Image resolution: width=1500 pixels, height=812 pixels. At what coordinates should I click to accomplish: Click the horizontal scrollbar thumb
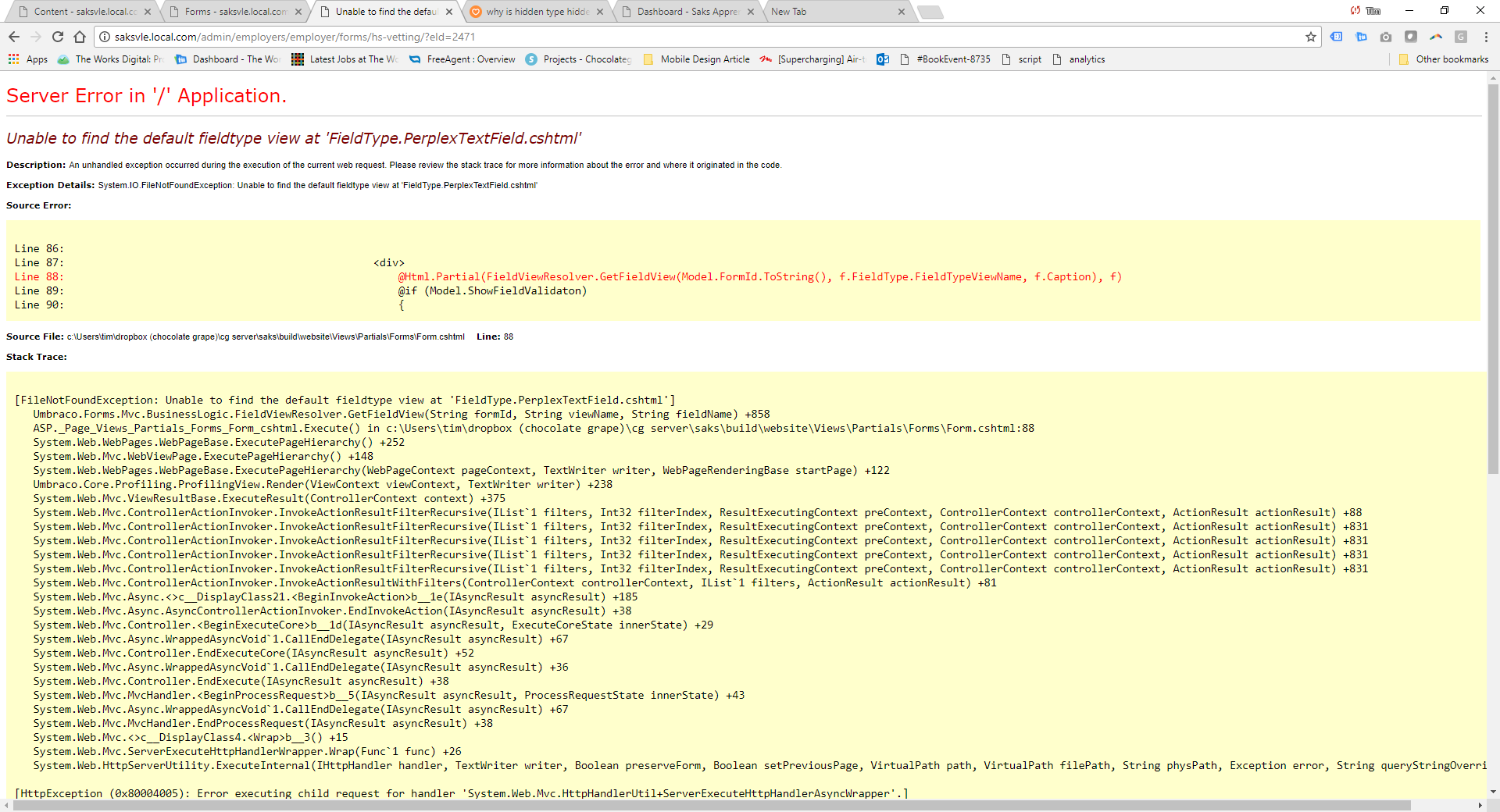pos(712,805)
